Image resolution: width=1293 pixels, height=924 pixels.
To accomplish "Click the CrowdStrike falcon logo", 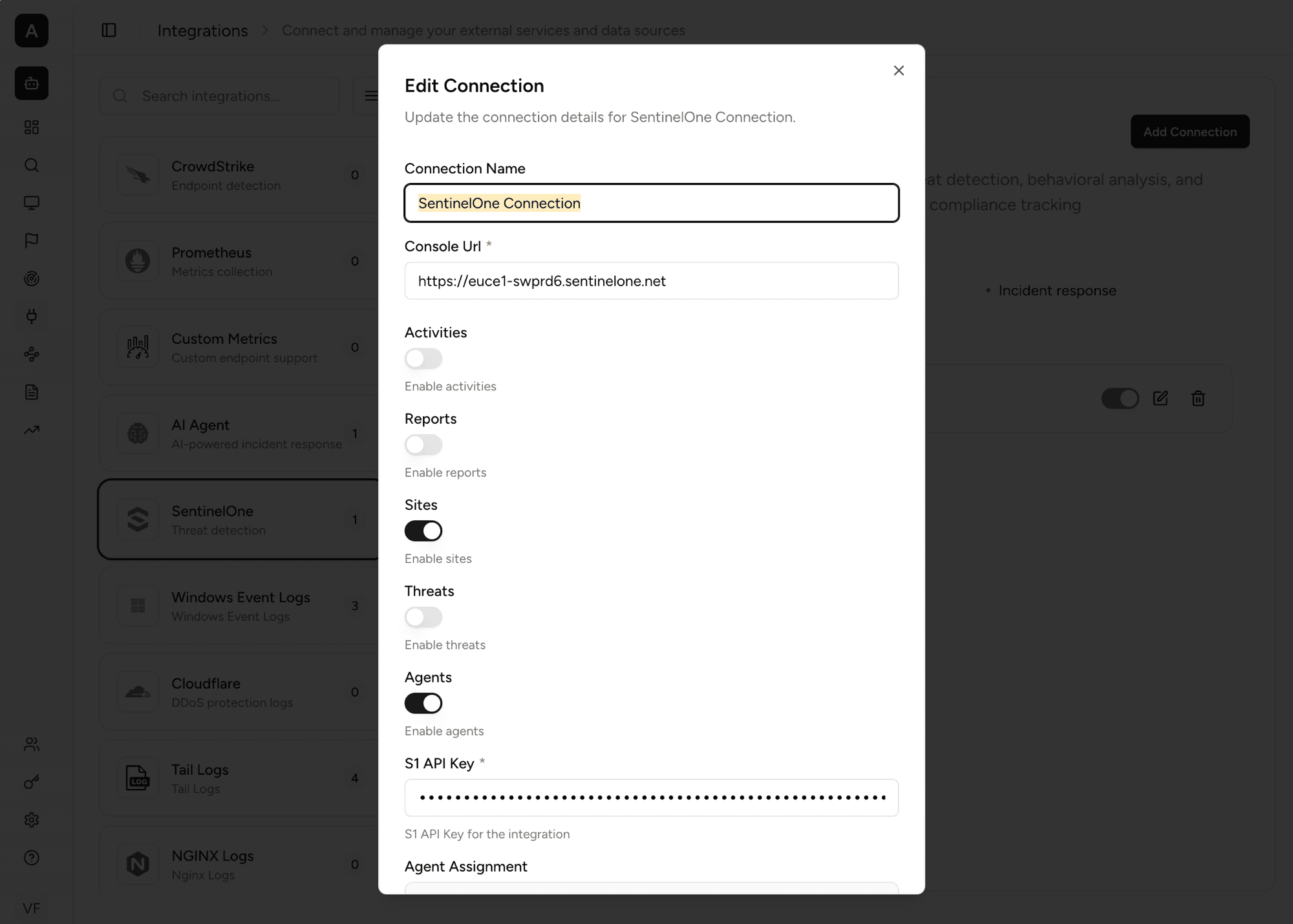I will pos(138,174).
